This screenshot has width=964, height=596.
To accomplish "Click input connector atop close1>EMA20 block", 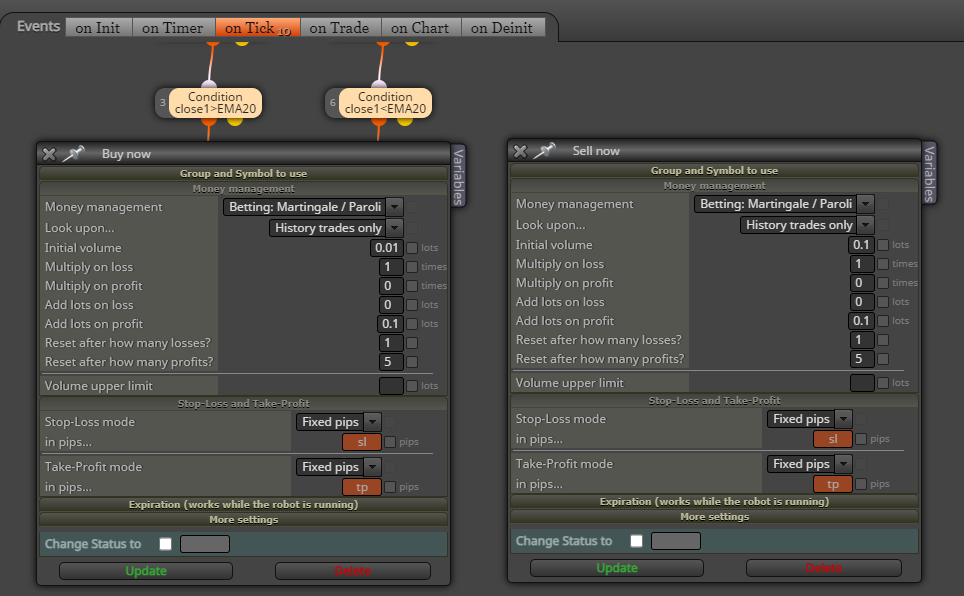I will (x=209, y=84).
